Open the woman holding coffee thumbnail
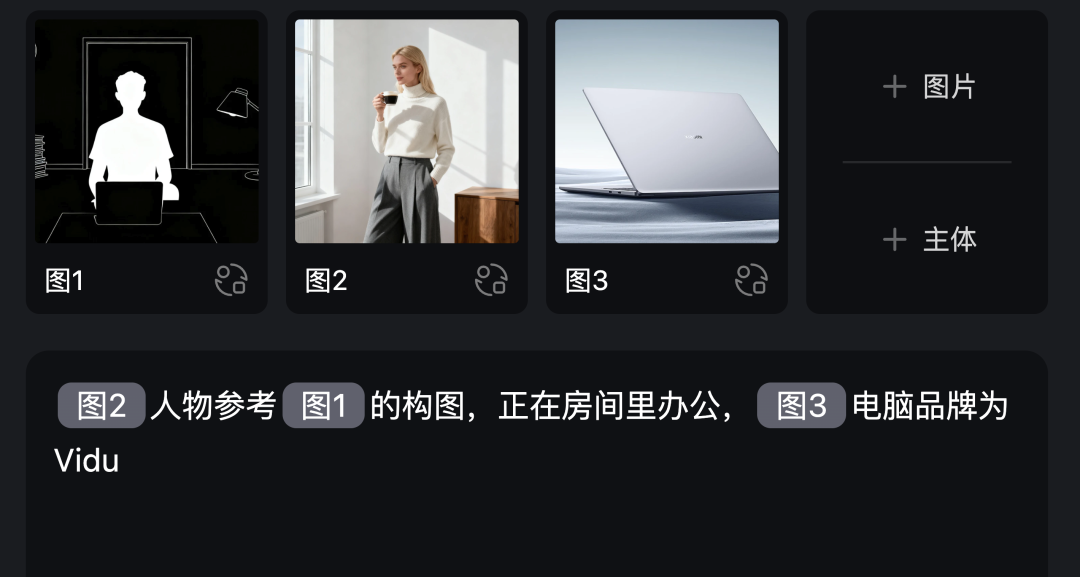1080x577 pixels. (407, 131)
